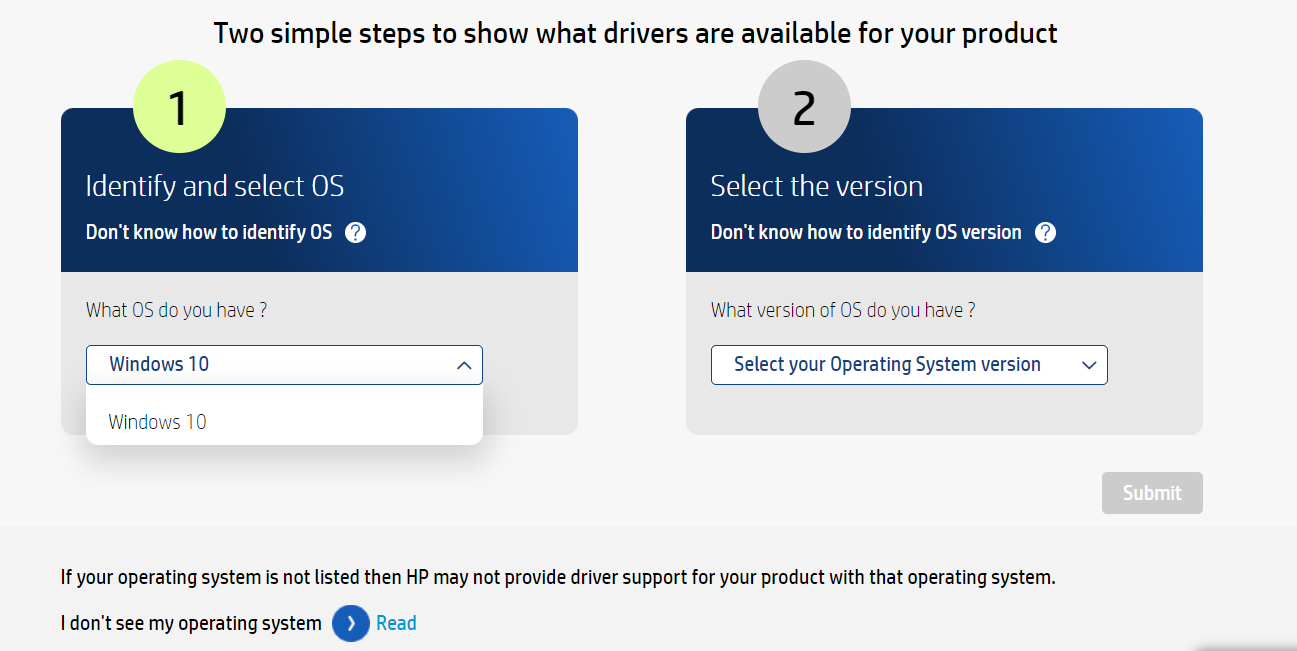The width and height of the screenshot is (1297, 651).
Task: Open the Read link
Action: pos(396,623)
